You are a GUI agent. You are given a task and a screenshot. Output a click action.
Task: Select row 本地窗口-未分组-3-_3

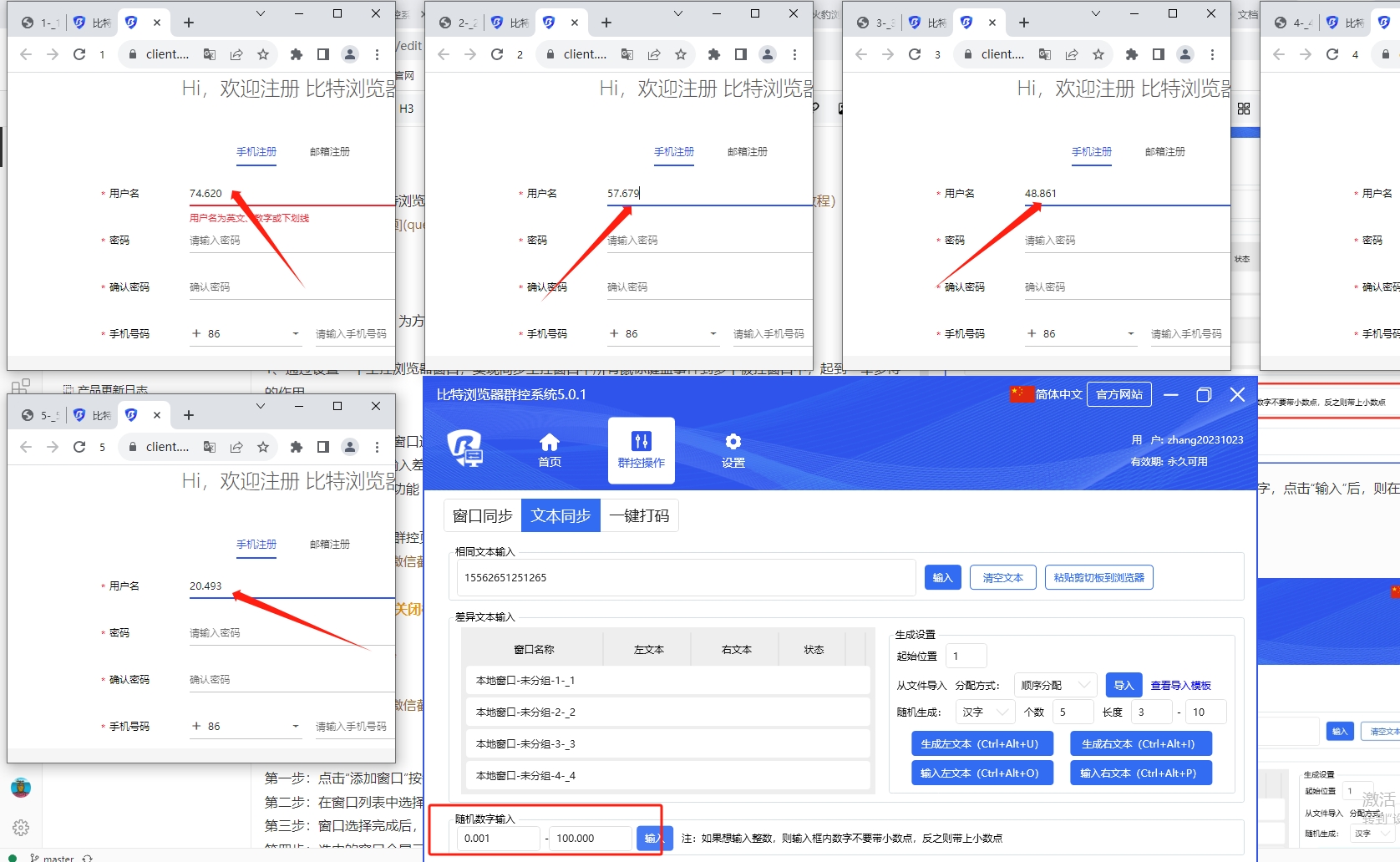pyautogui.click(x=667, y=743)
